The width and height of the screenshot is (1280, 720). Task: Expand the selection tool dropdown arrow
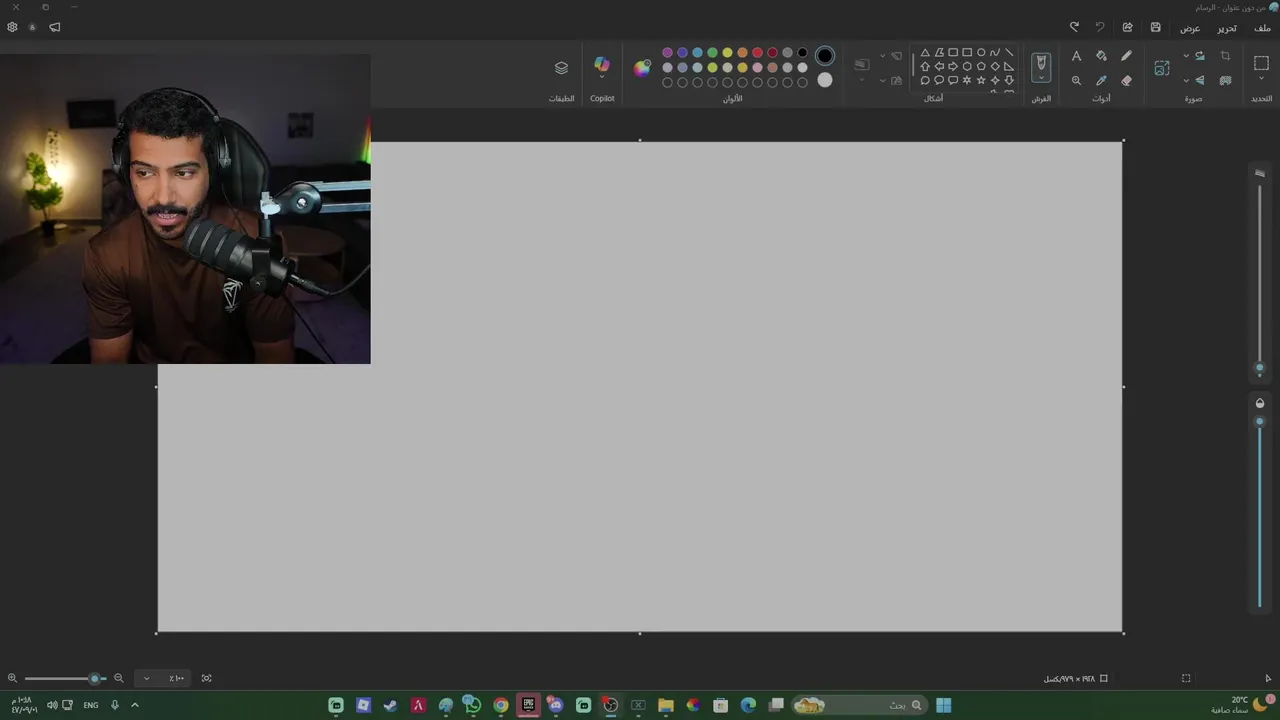(x=1261, y=79)
